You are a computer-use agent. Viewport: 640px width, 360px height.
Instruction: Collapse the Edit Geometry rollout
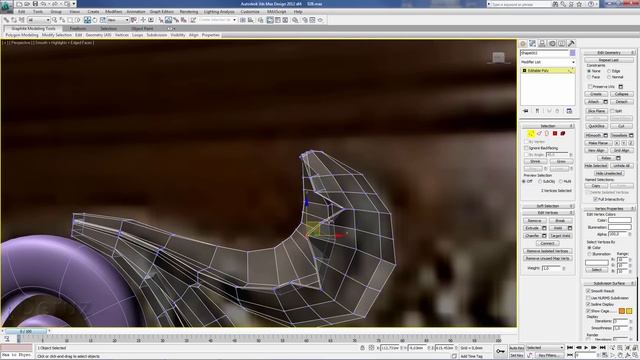609,53
